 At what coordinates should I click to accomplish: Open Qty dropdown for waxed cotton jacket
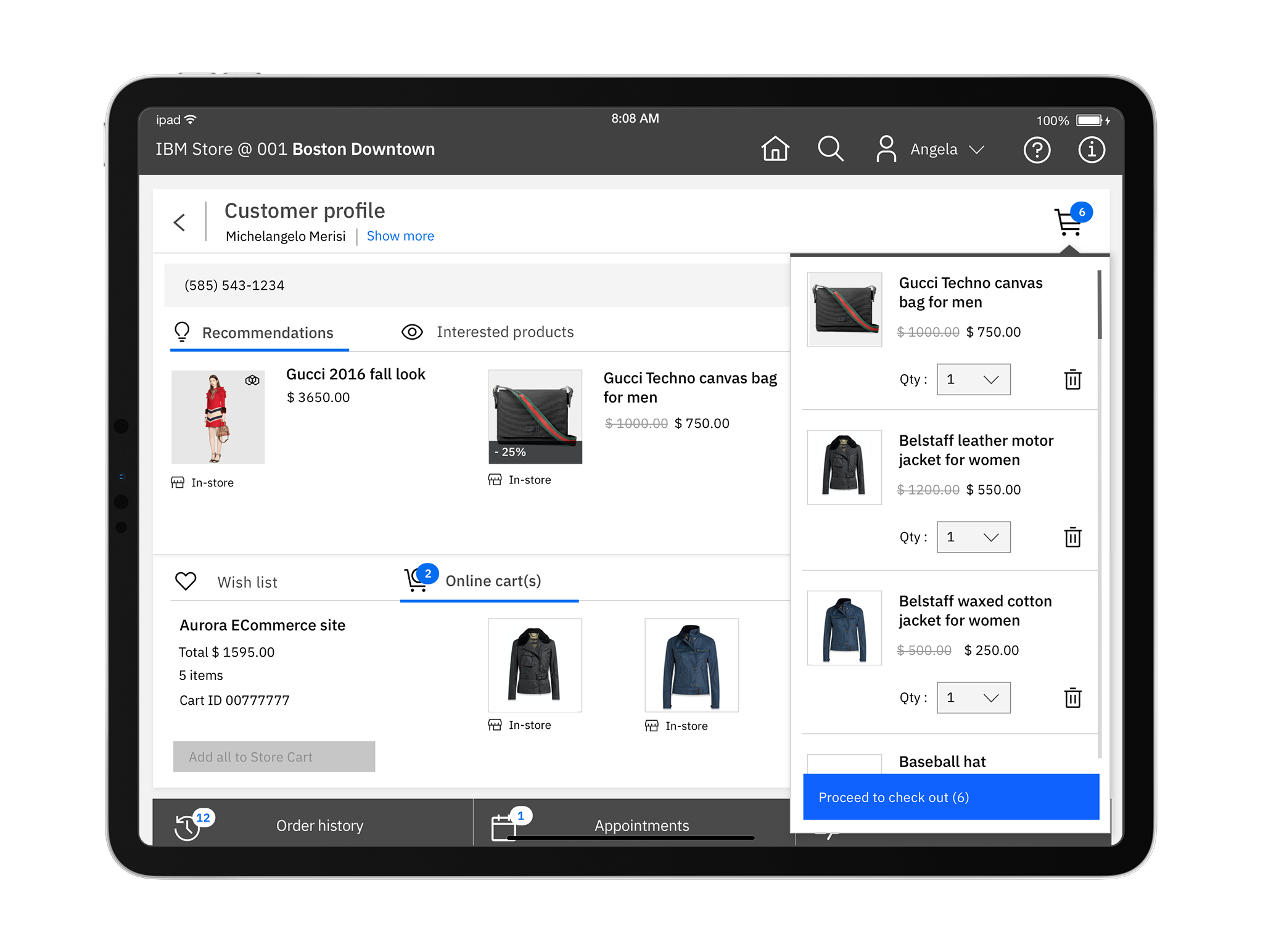[973, 698]
